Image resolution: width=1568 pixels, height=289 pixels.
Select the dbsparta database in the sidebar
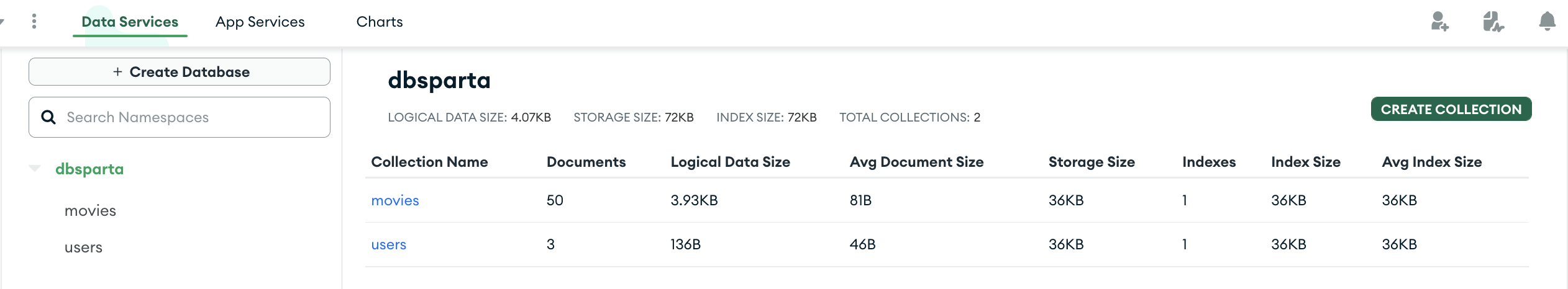89,169
